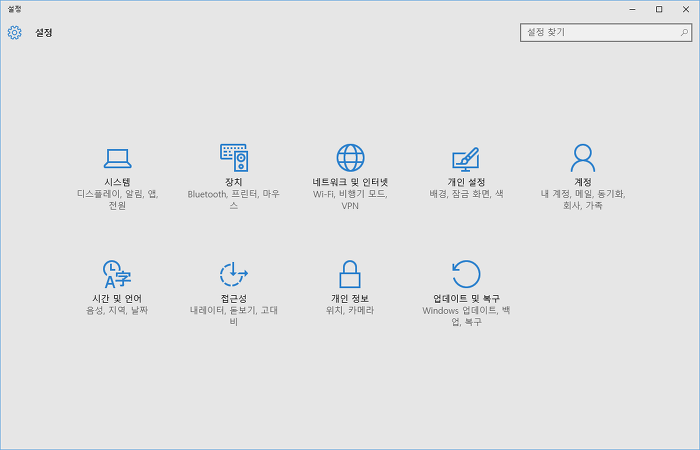Close the 설정 window

(x=686, y=9)
